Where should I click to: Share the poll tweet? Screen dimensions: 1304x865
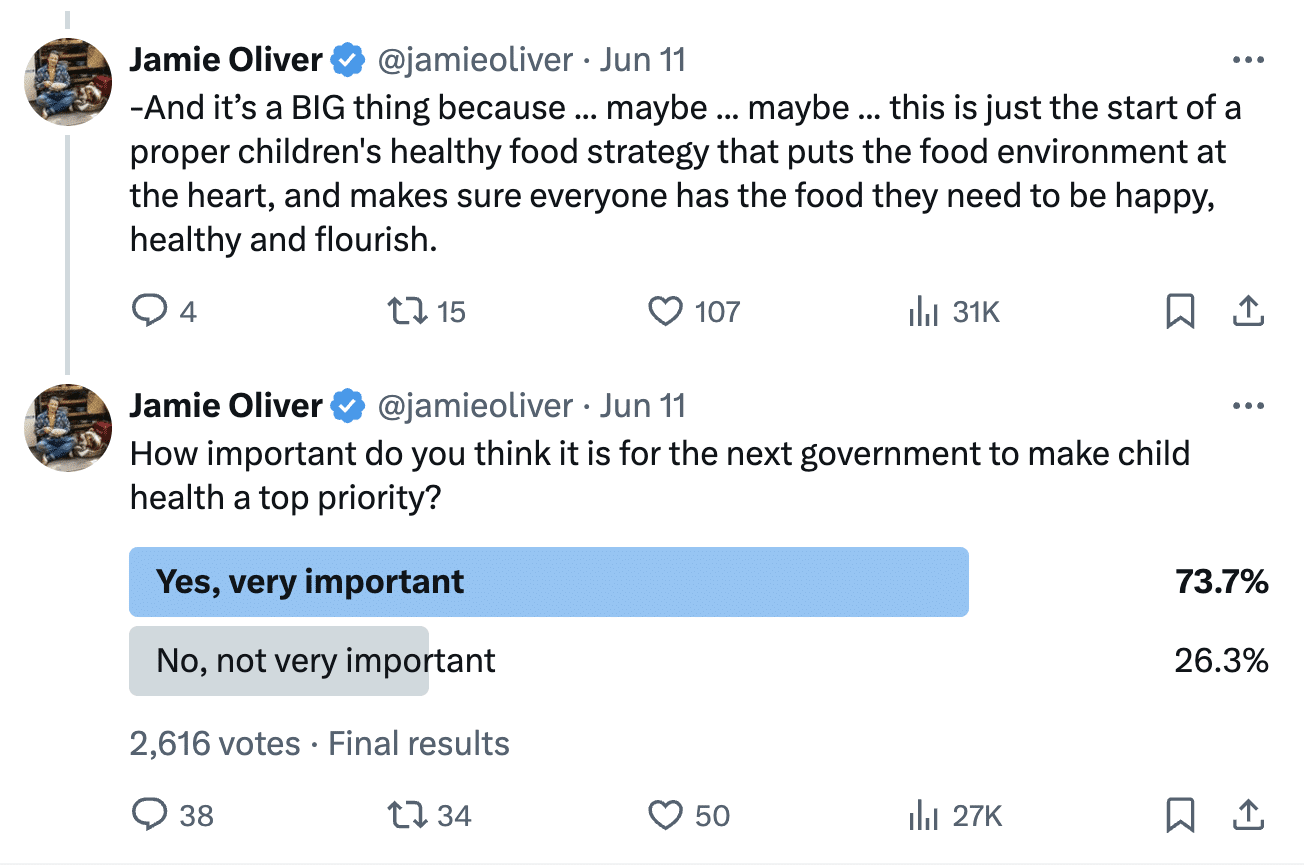[x=1248, y=815]
